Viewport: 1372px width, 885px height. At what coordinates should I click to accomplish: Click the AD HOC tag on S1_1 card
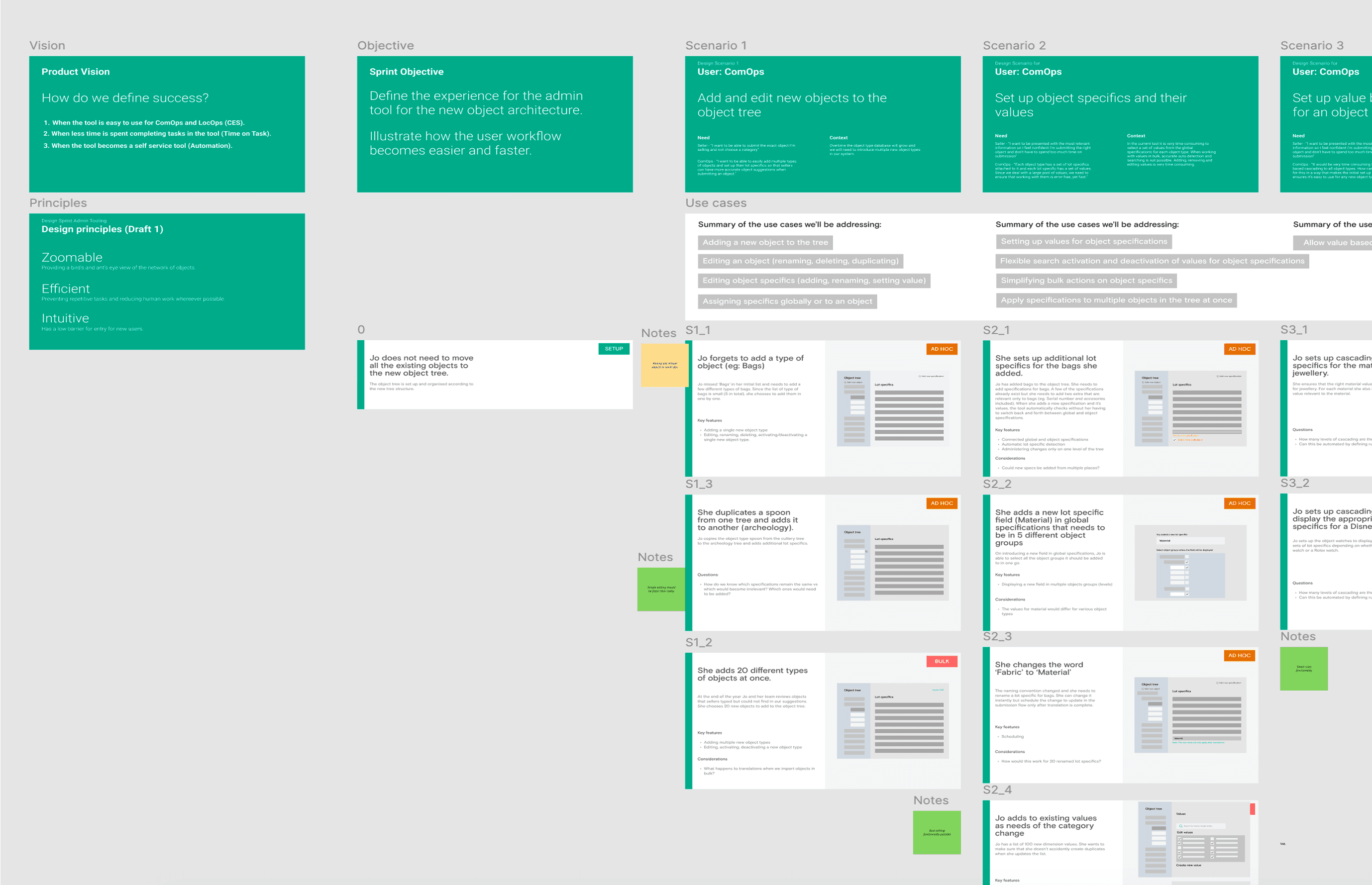942,349
